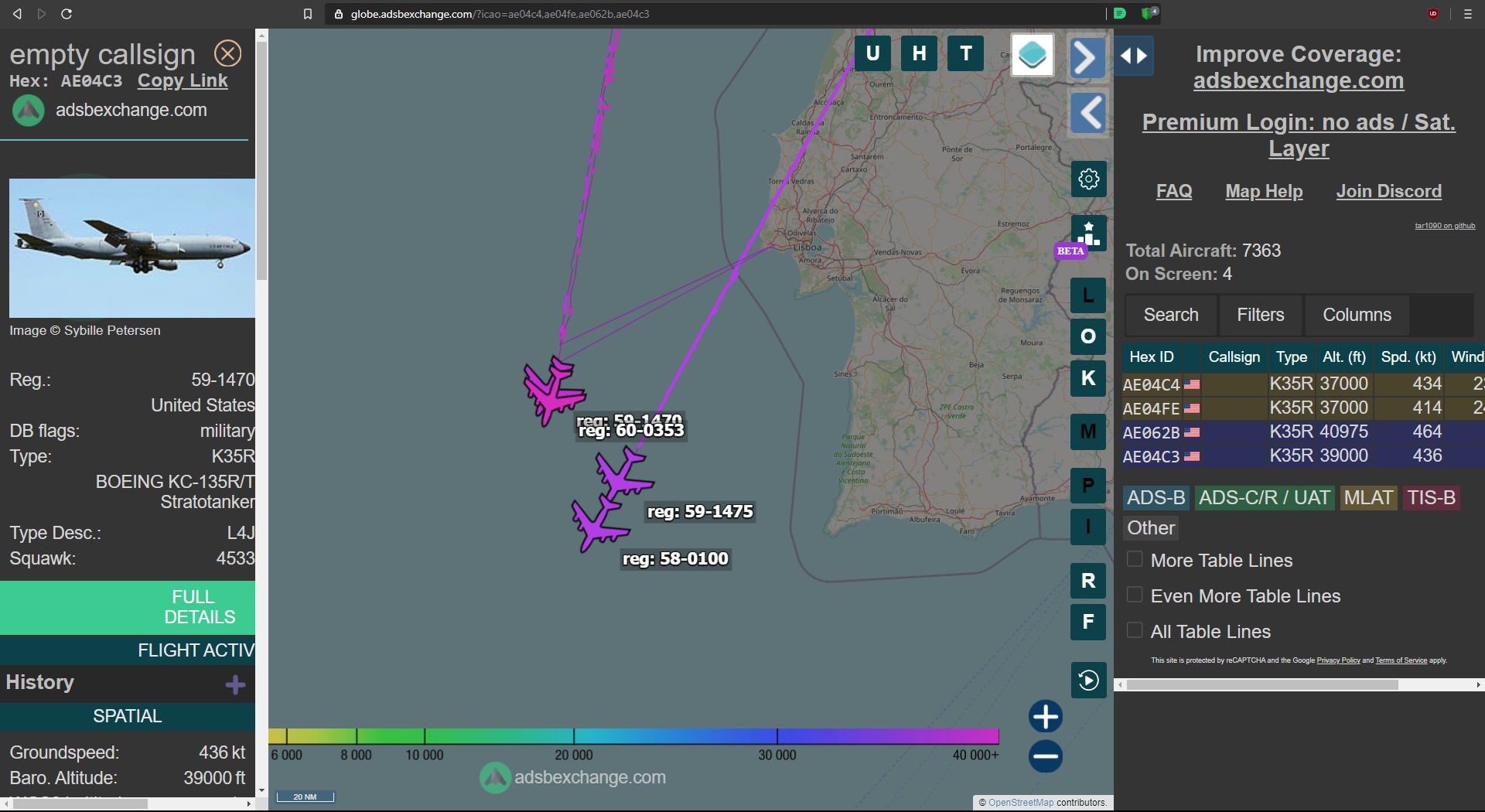This screenshot has width=1485, height=812.
Task: Toggle the P map button
Action: coord(1088,486)
